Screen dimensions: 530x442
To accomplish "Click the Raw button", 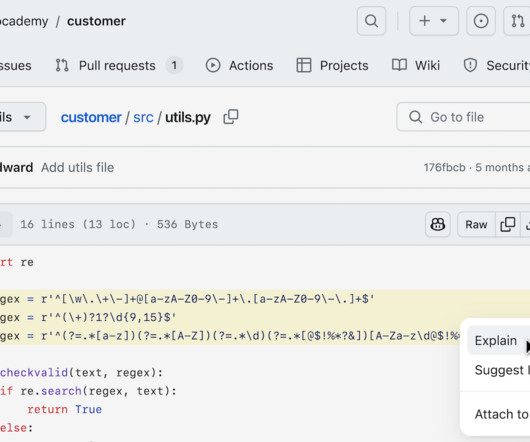I will pyautogui.click(x=476, y=224).
